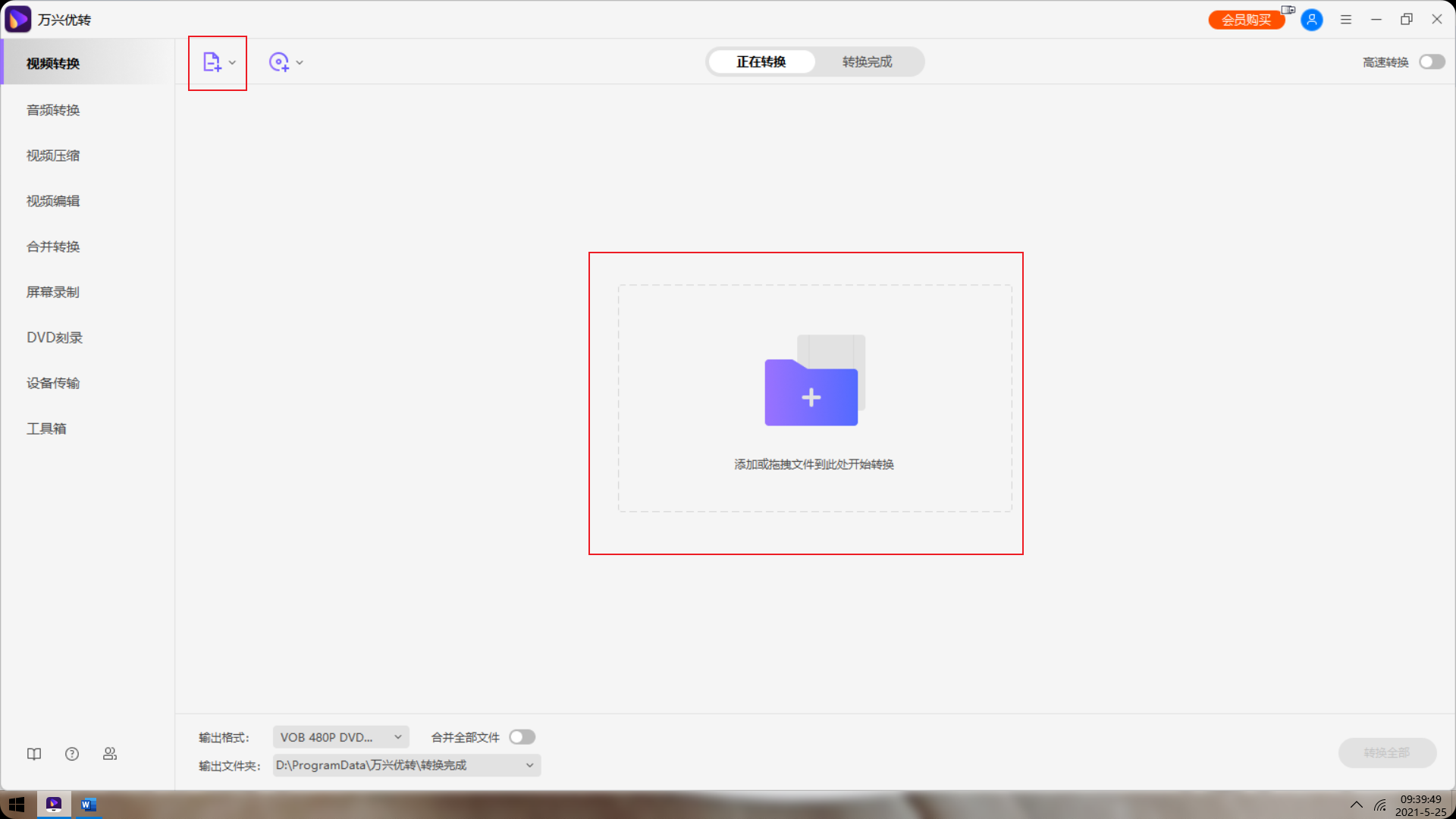Open the user guide book icon
This screenshot has height=819, width=1456.
34,754
